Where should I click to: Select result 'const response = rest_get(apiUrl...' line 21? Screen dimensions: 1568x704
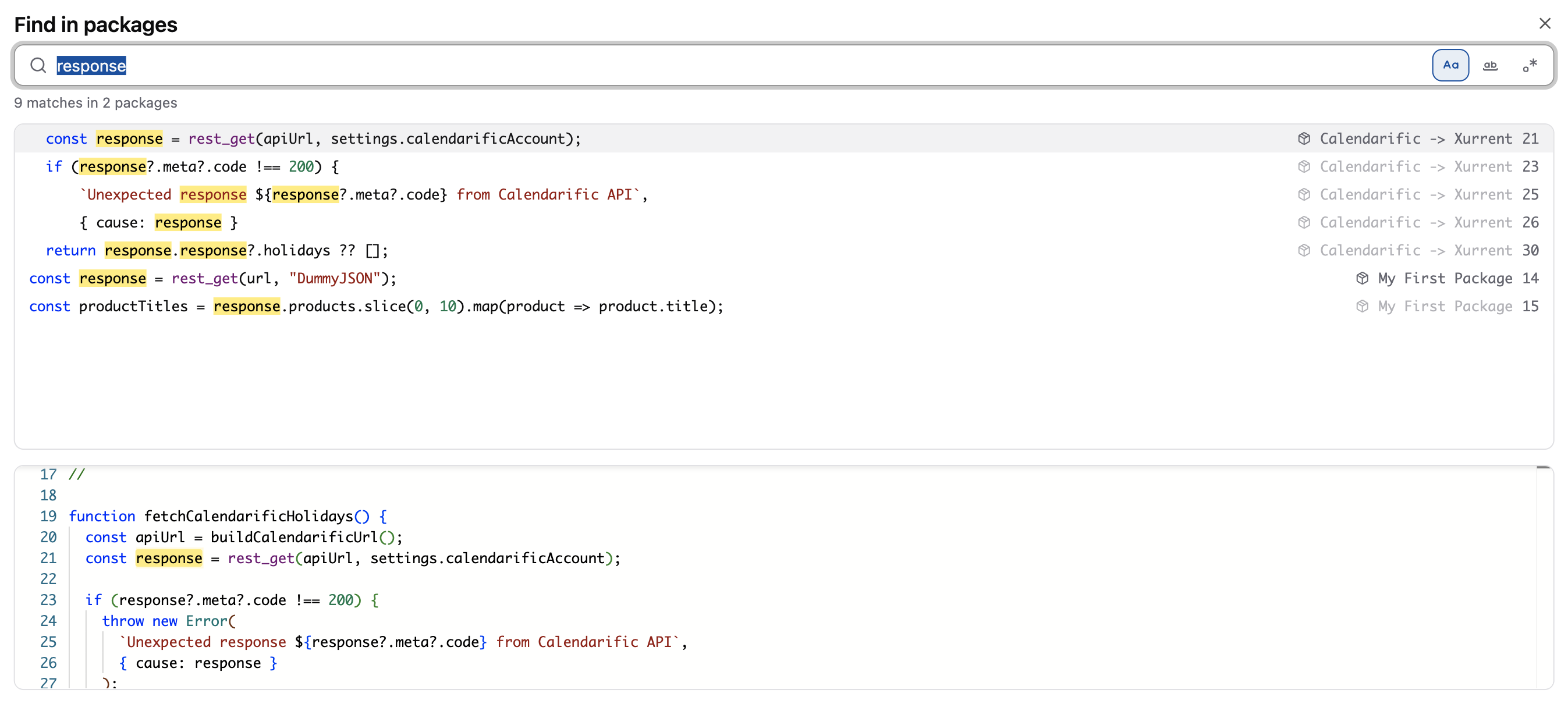[x=784, y=138]
